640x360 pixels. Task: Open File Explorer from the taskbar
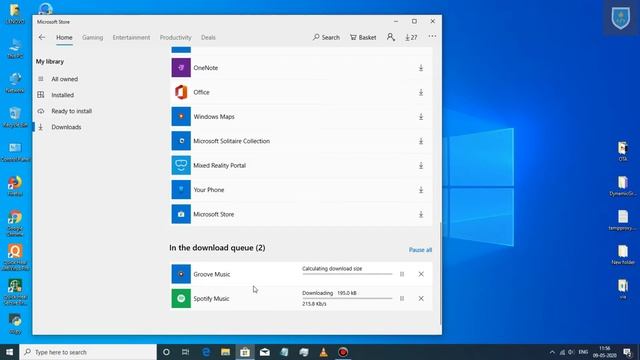pos(225,352)
